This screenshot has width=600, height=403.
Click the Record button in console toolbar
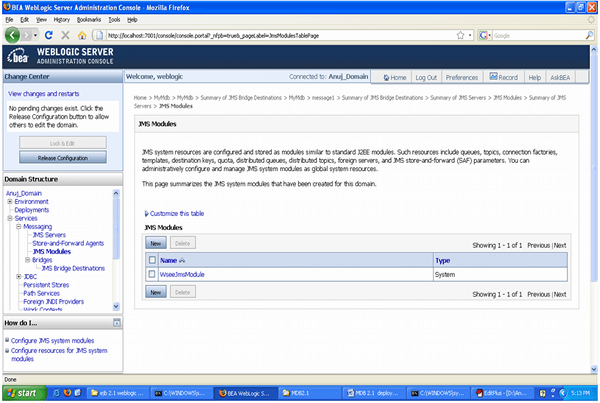pos(503,77)
